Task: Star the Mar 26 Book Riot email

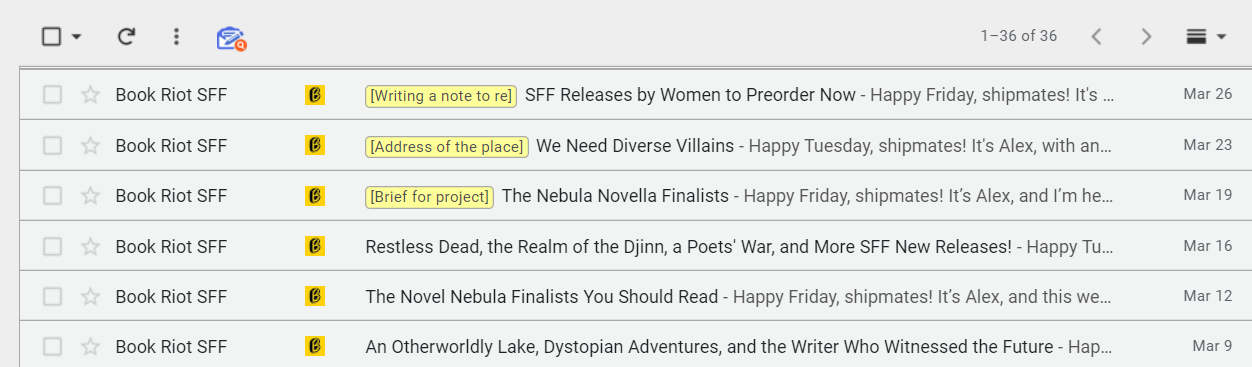Action: click(90, 95)
